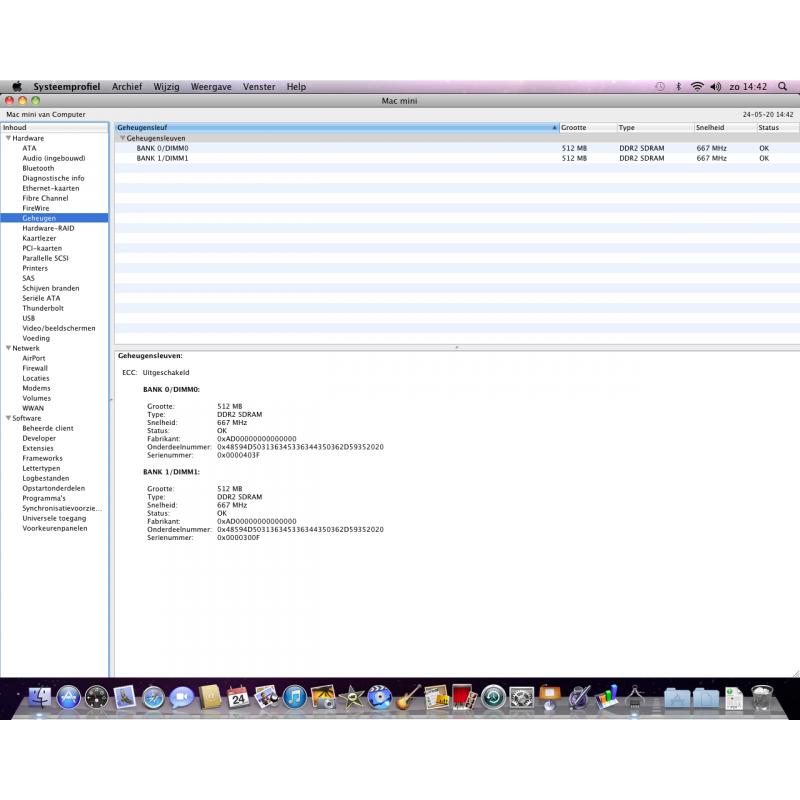The height and width of the screenshot is (800, 800).
Task: Select USB in the Hardware list
Action: 29,318
